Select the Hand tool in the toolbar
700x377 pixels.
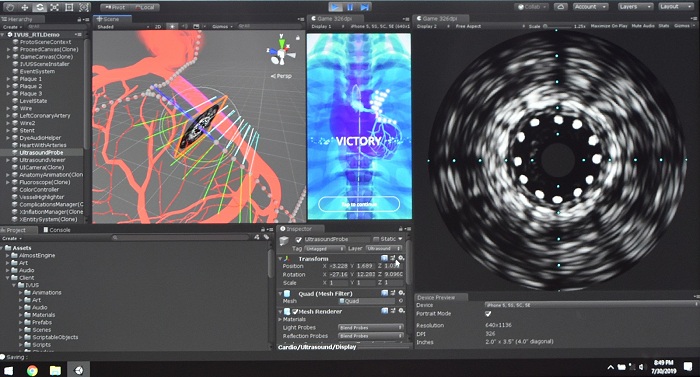[x=10, y=7]
